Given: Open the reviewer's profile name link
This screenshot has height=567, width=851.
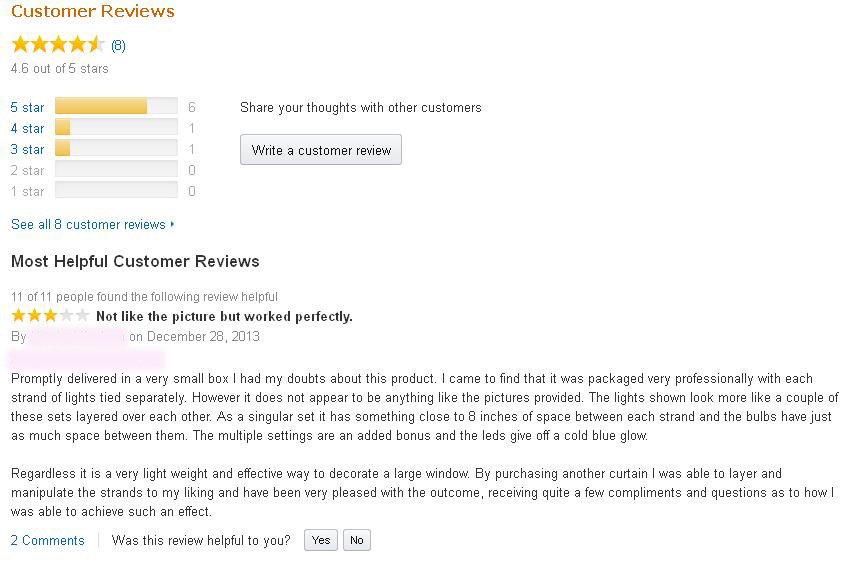Looking at the screenshot, I should coord(77,337).
